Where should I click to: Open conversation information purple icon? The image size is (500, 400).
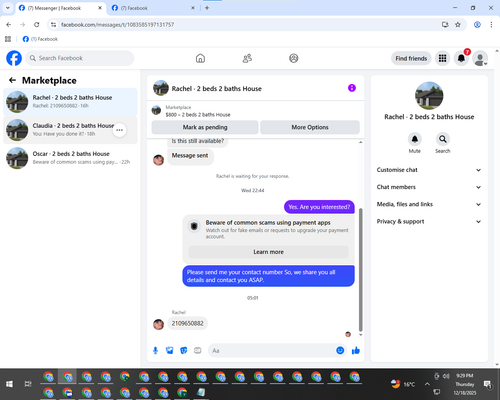tap(352, 88)
